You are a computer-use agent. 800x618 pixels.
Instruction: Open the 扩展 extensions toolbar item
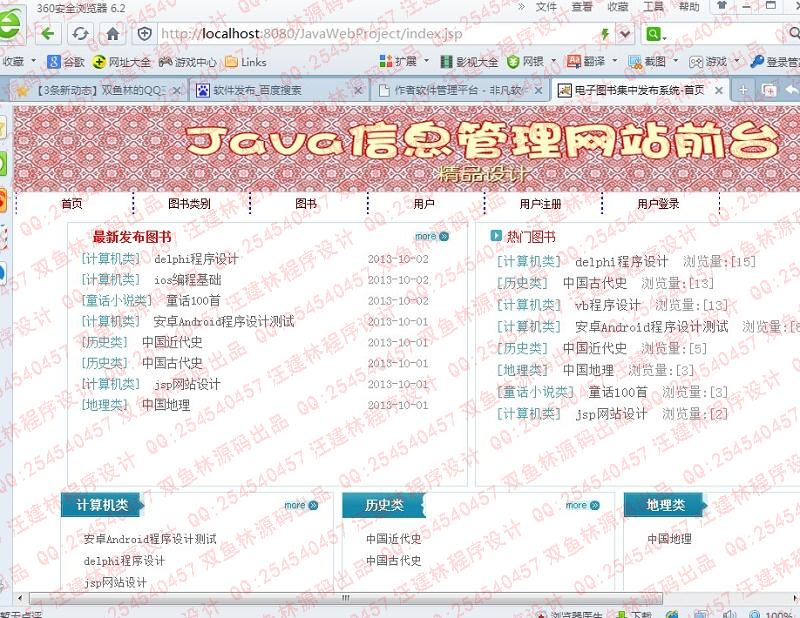pyautogui.click(x=398, y=62)
